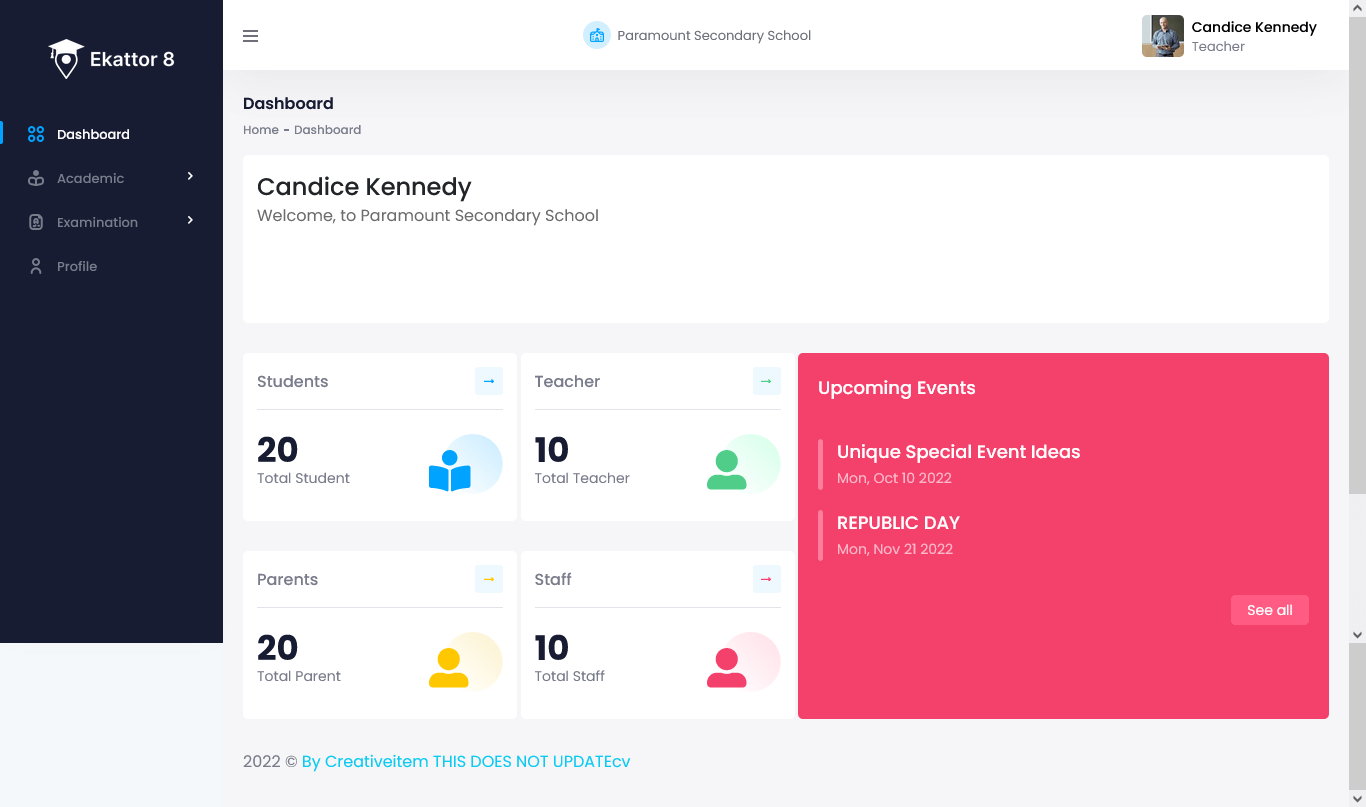Click the Ekattor 8 logo
Viewport: 1366px width, 807px height.
(x=111, y=58)
